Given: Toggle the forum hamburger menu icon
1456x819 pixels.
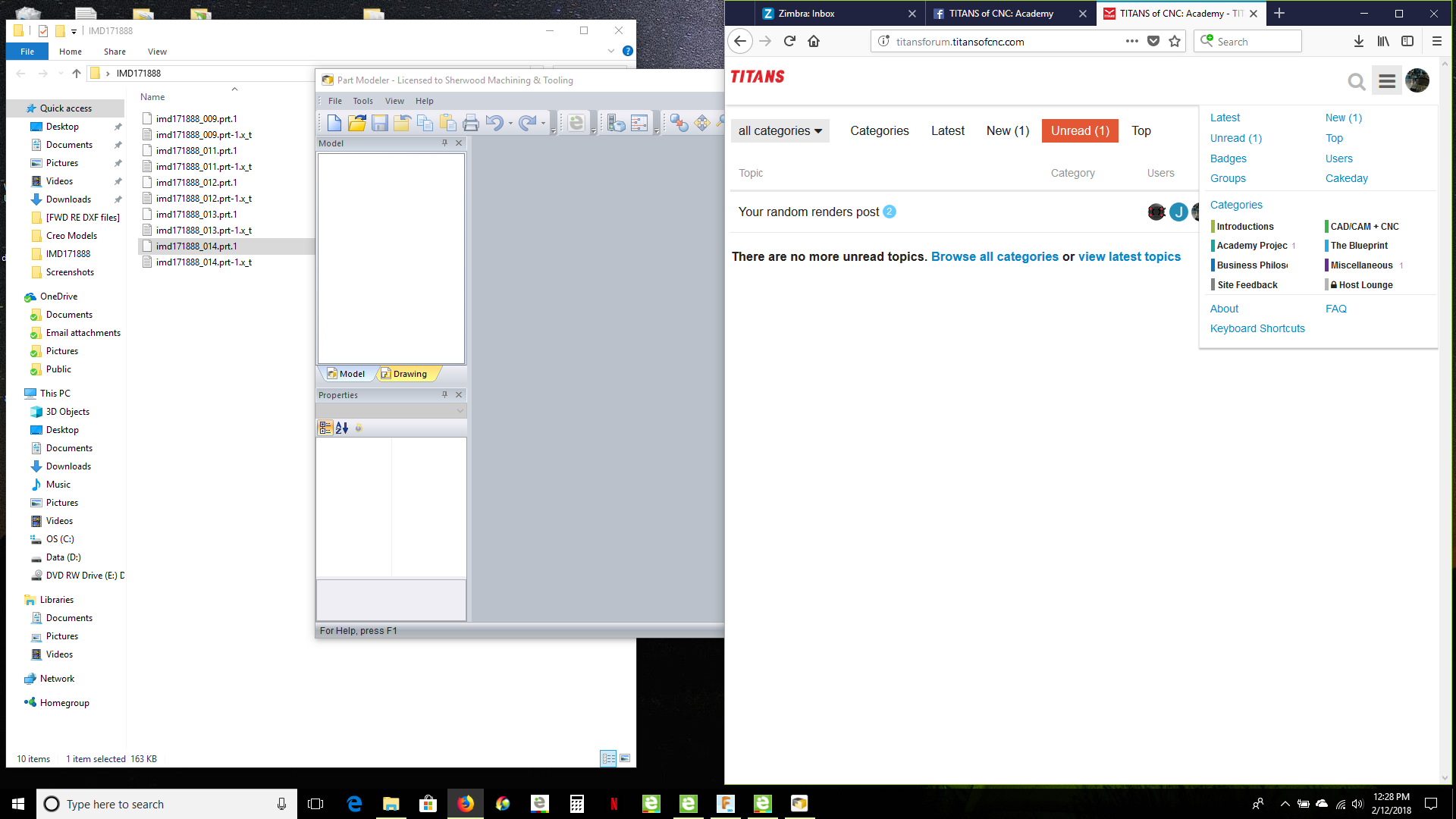Looking at the screenshot, I should tap(1387, 81).
